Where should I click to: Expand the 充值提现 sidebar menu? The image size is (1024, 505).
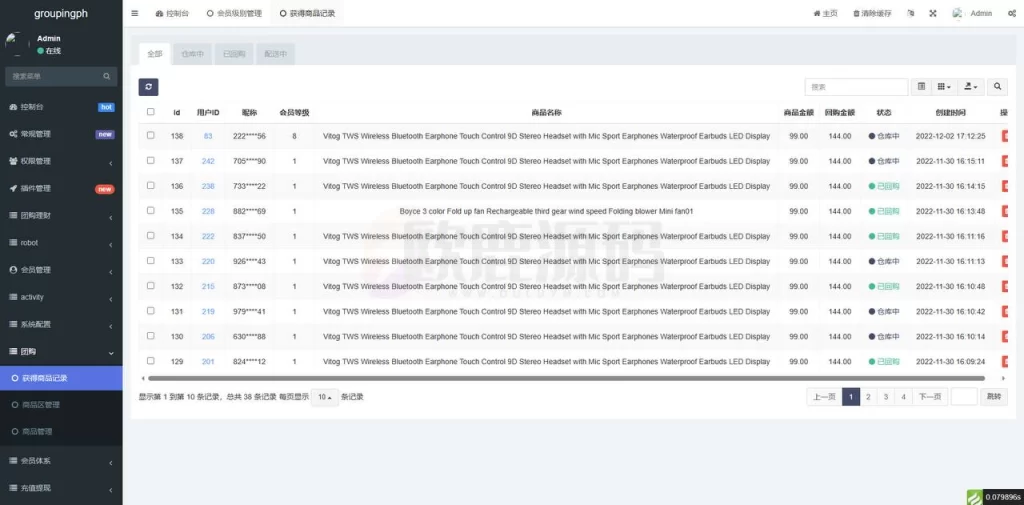click(61, 488)
